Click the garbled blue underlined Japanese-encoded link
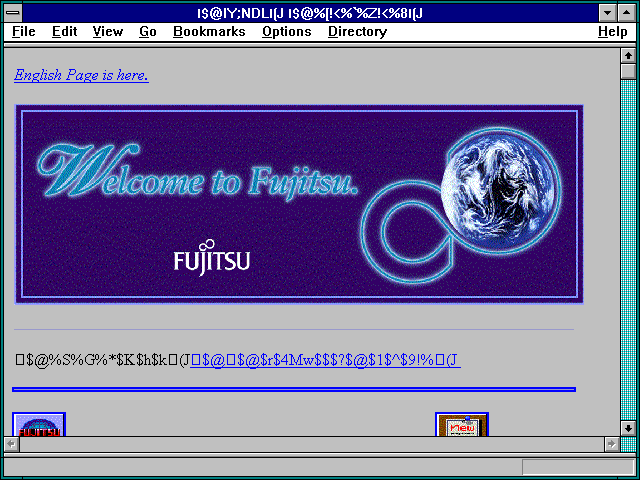The width and height of the screenshot is (640, 480). pos(325,360)
